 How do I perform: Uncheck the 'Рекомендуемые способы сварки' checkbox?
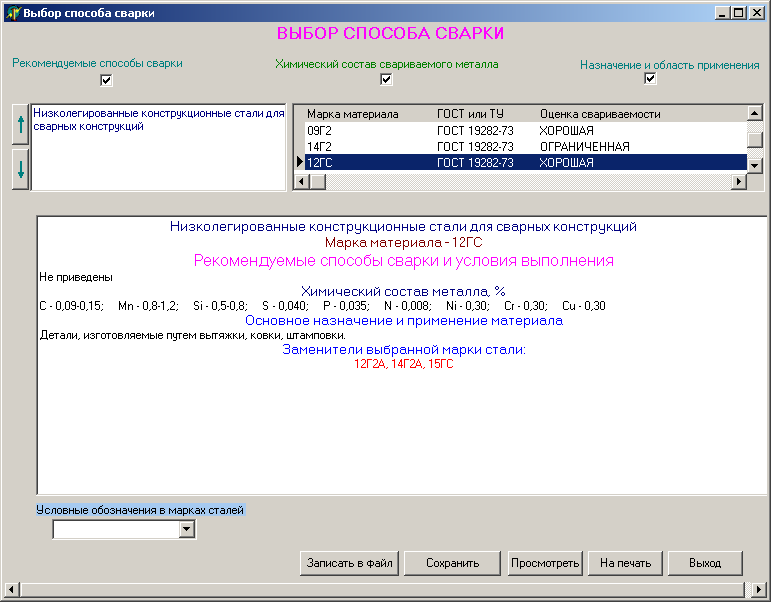coord(106,80)
